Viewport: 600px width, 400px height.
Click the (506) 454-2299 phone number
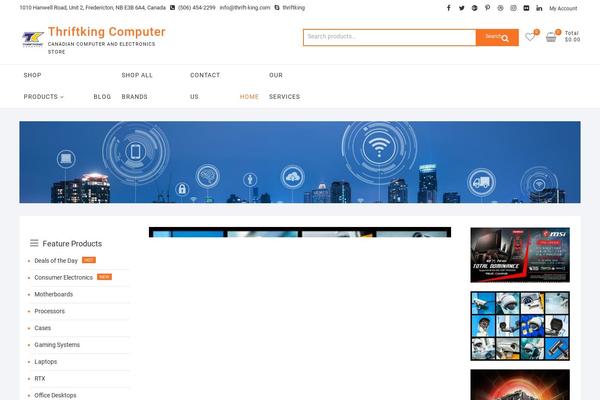click(x=197, y=8)
